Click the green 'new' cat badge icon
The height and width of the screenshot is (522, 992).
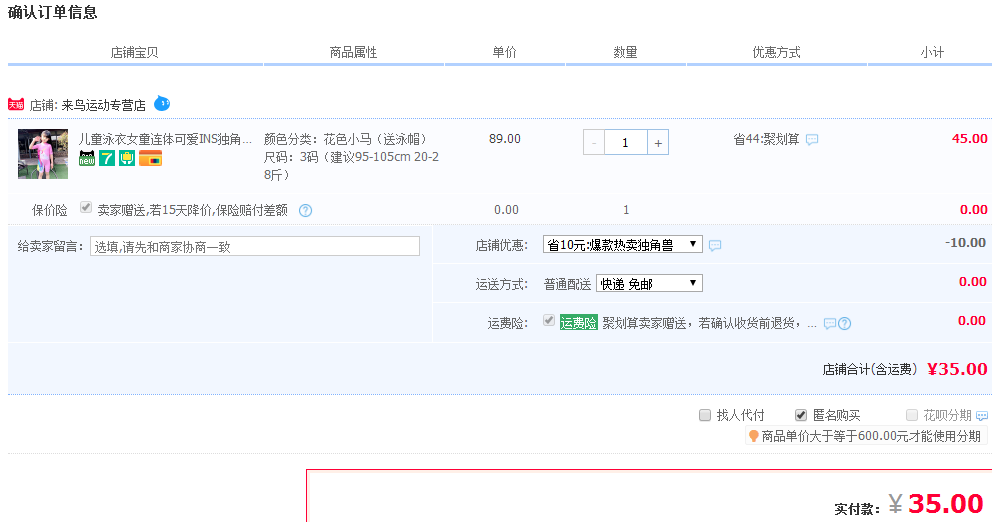(x=87, y=158)
